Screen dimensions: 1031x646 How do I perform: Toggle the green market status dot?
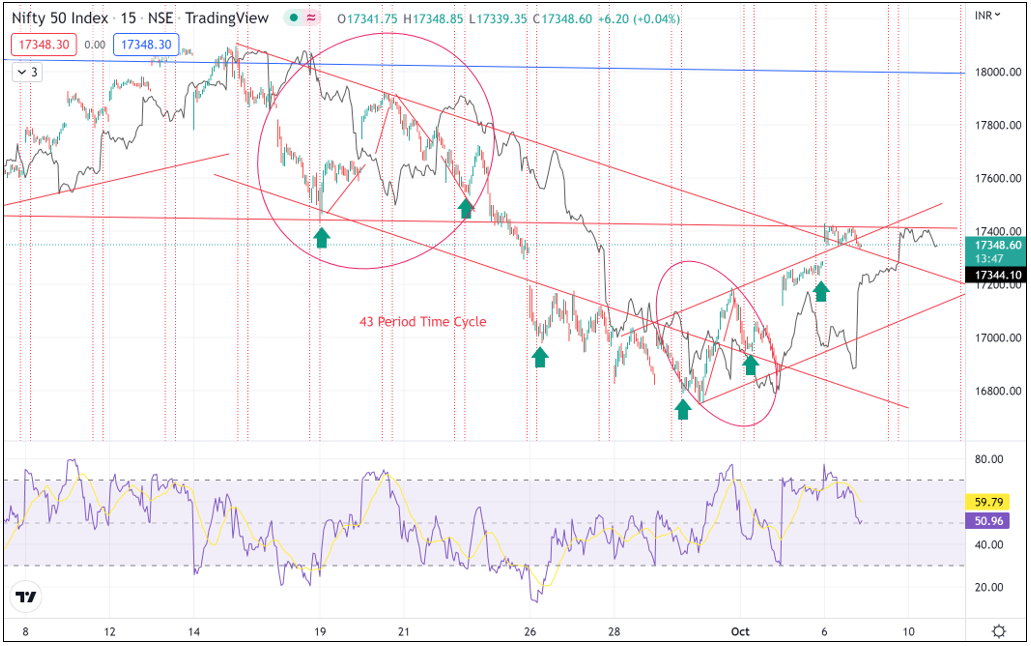(294, 18)
